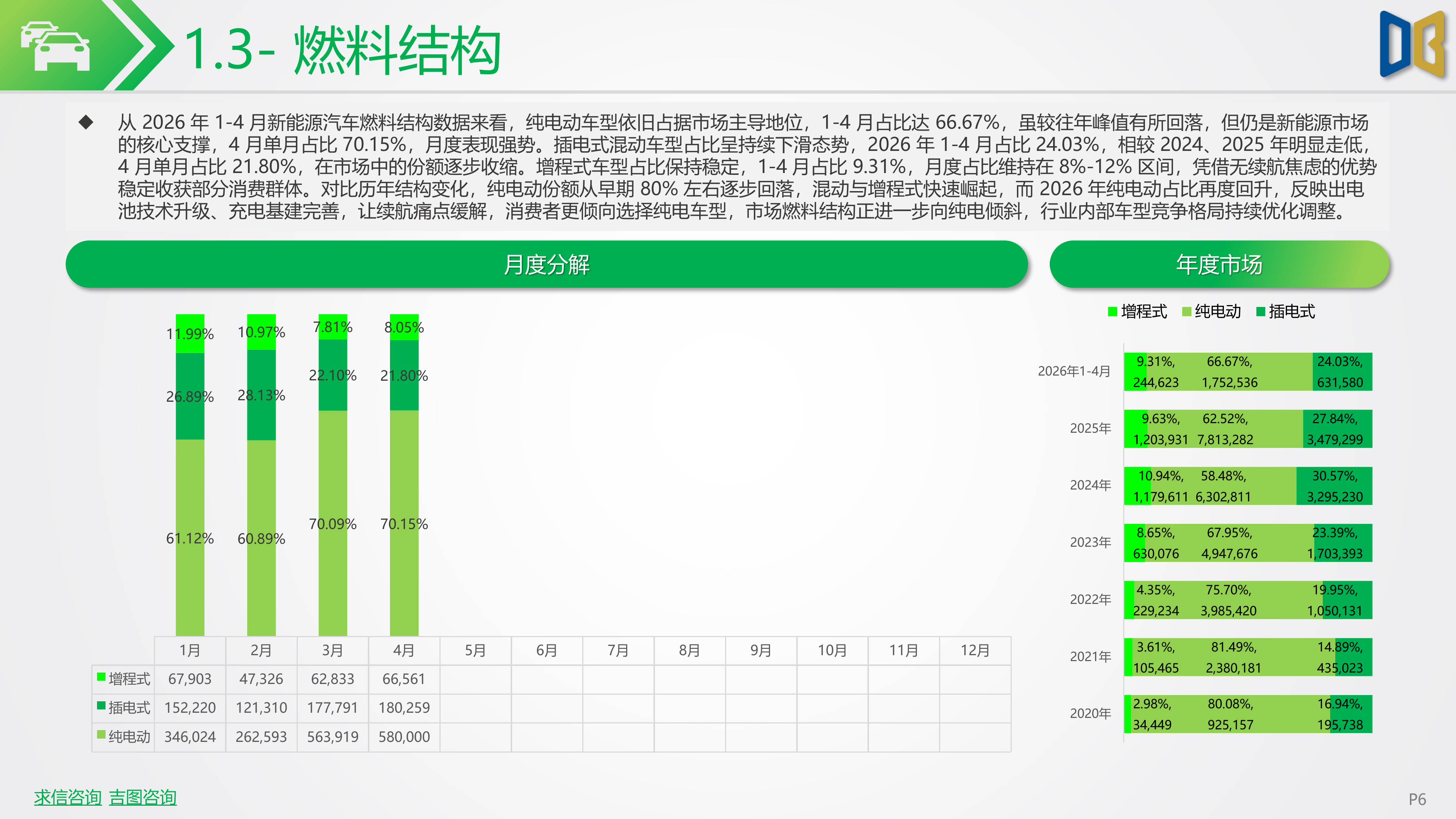Viewport: 1456px width, 819px height.
Task: Click the table cell 67,903
Action: (x=190, y=679)
